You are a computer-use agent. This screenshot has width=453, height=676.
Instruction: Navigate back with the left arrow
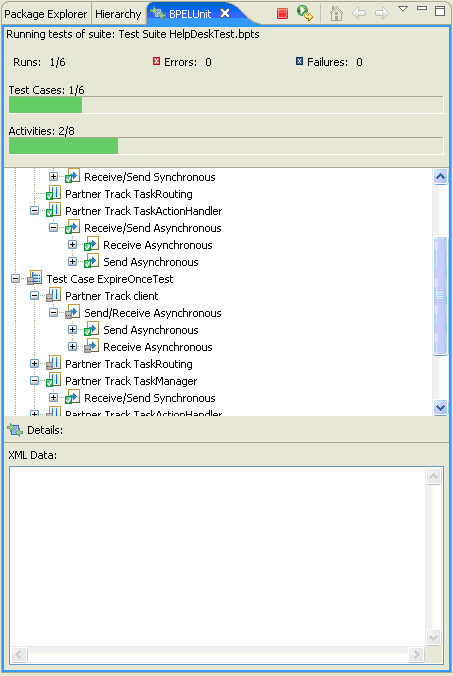click(x=359, y=13)
